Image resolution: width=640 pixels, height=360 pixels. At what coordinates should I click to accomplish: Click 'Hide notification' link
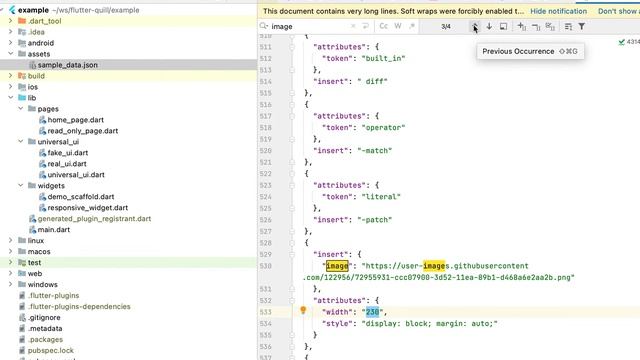point(558,11)
